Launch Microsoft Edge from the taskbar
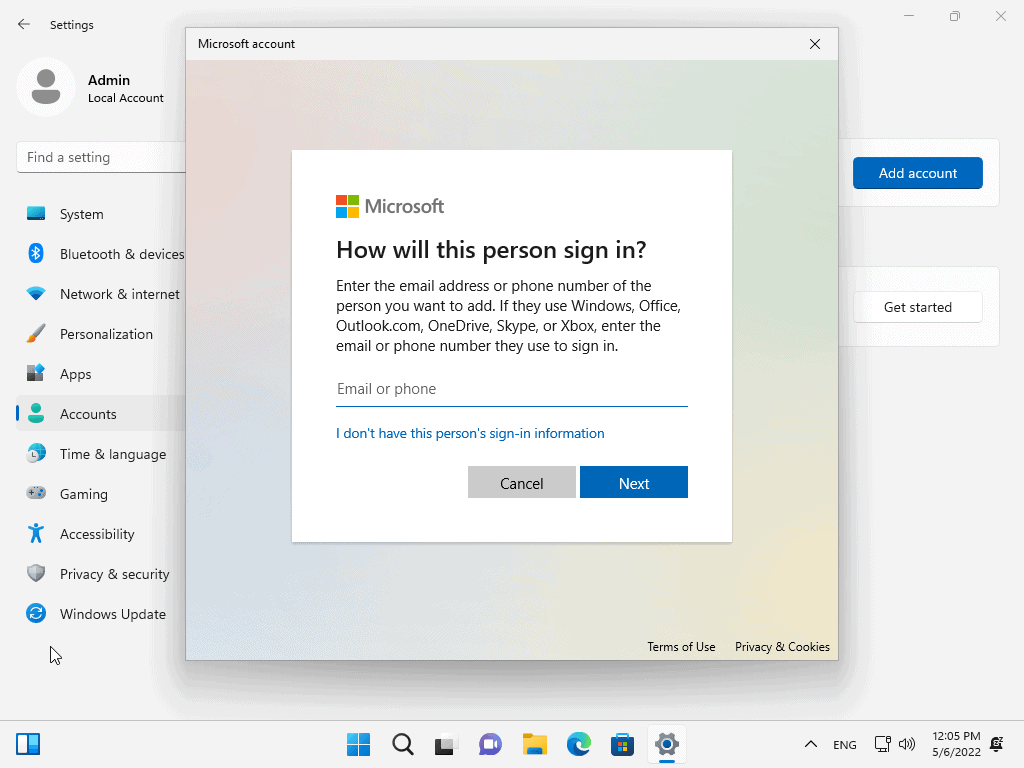Image resolution: width=1024 pixels, height=768 pixels. pyautogui.click(x=578, y=744)
